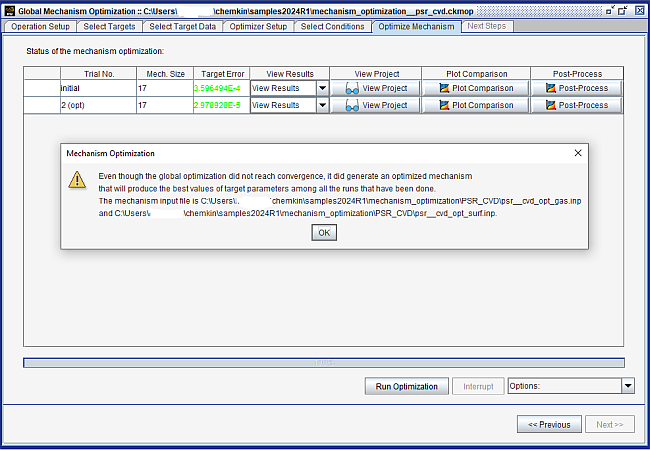
Task: Click the Target Error column header
Action: [x=222, y=74]
